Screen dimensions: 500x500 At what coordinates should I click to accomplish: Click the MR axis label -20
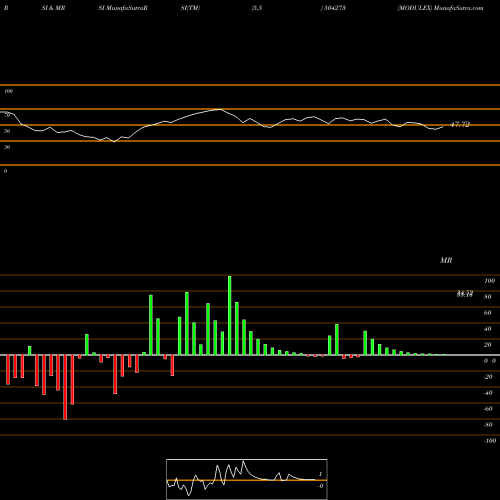click(x=488, y=377)
